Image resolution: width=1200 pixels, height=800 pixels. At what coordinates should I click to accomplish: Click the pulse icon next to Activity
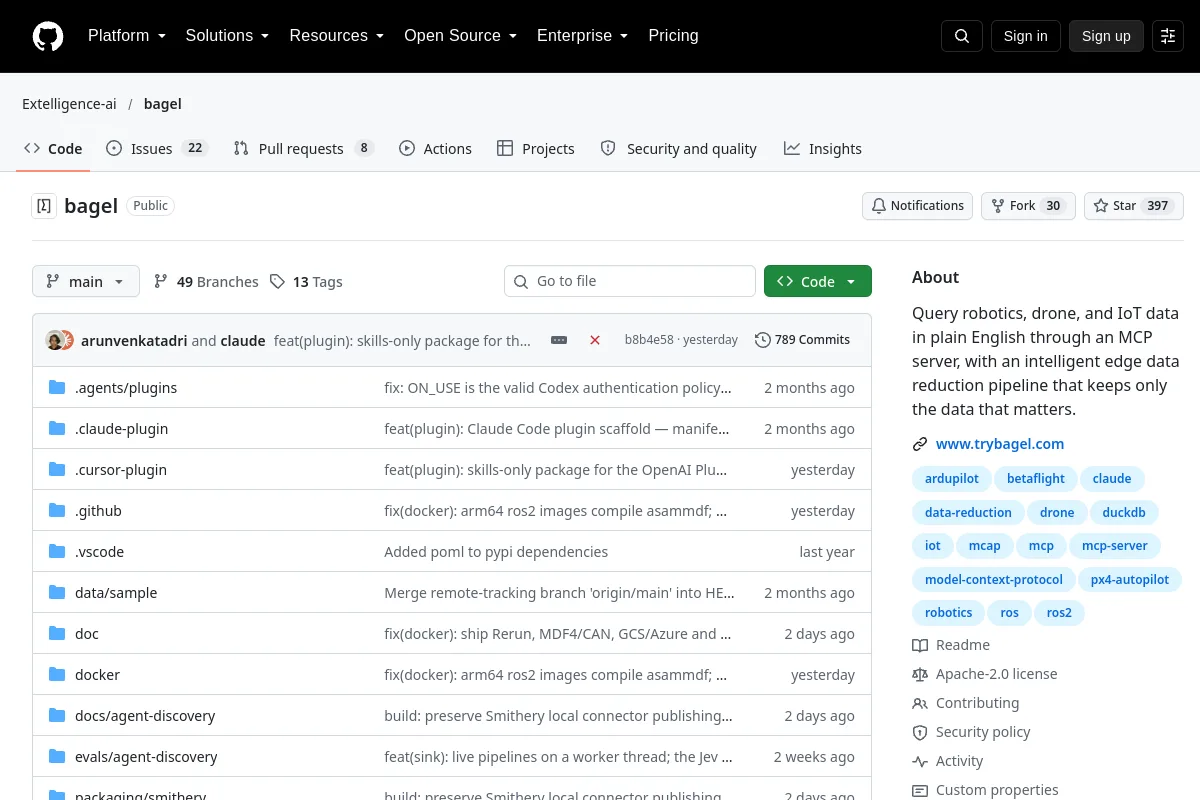coord(920,762)
